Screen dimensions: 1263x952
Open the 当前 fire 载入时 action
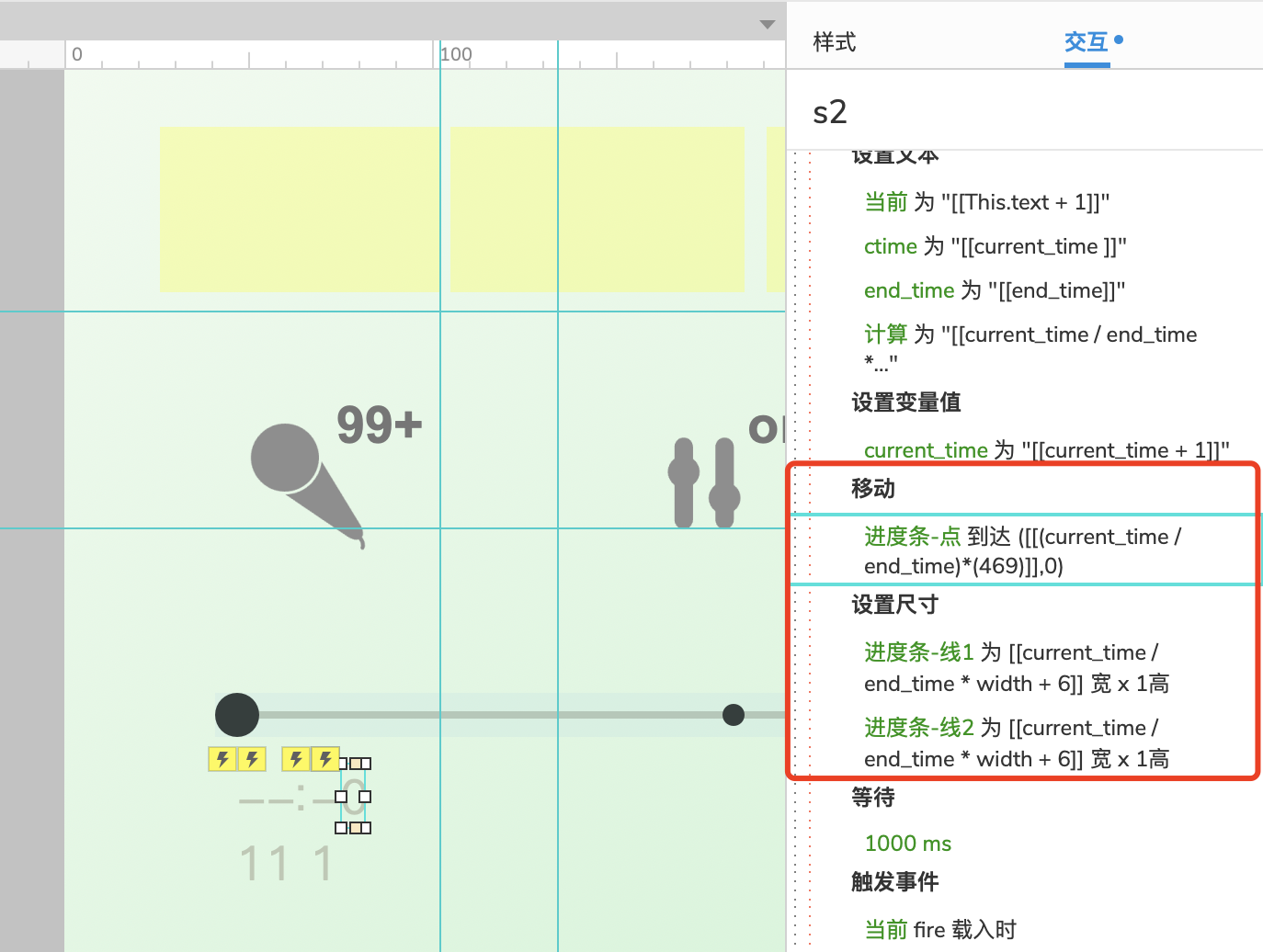940,930
